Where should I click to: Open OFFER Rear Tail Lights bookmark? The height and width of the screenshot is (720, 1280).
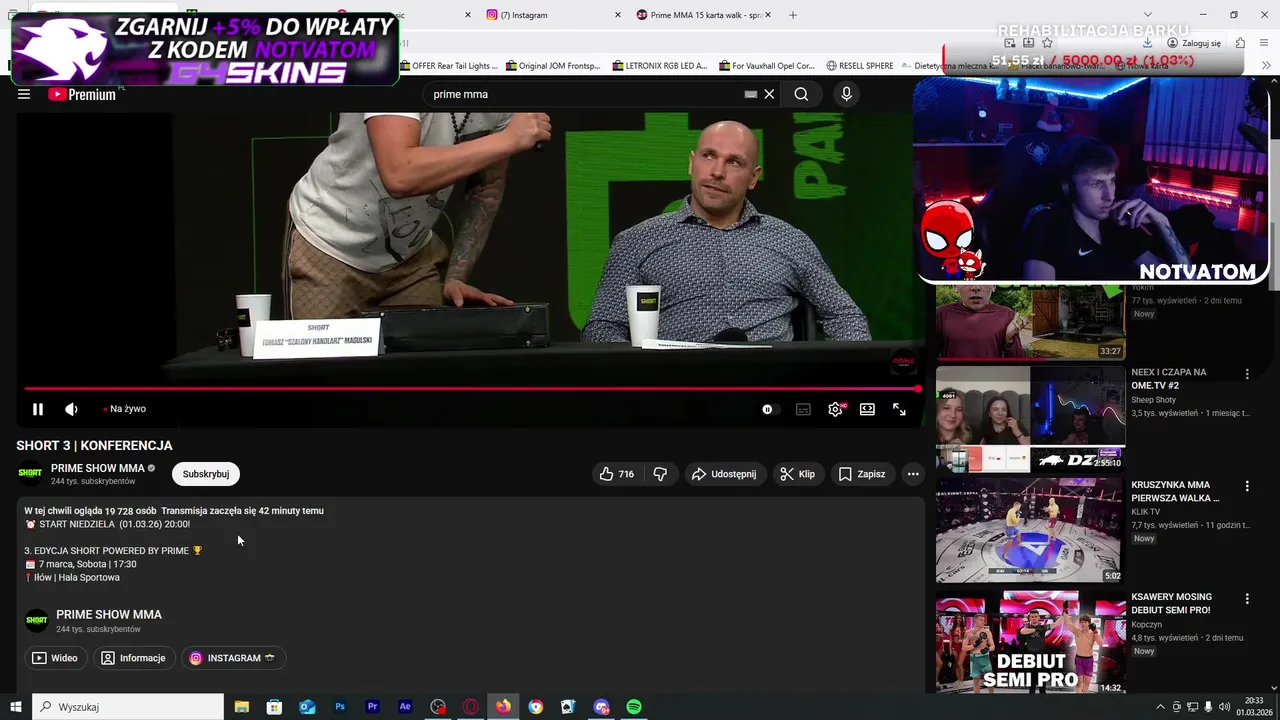(x=448, y=66)
